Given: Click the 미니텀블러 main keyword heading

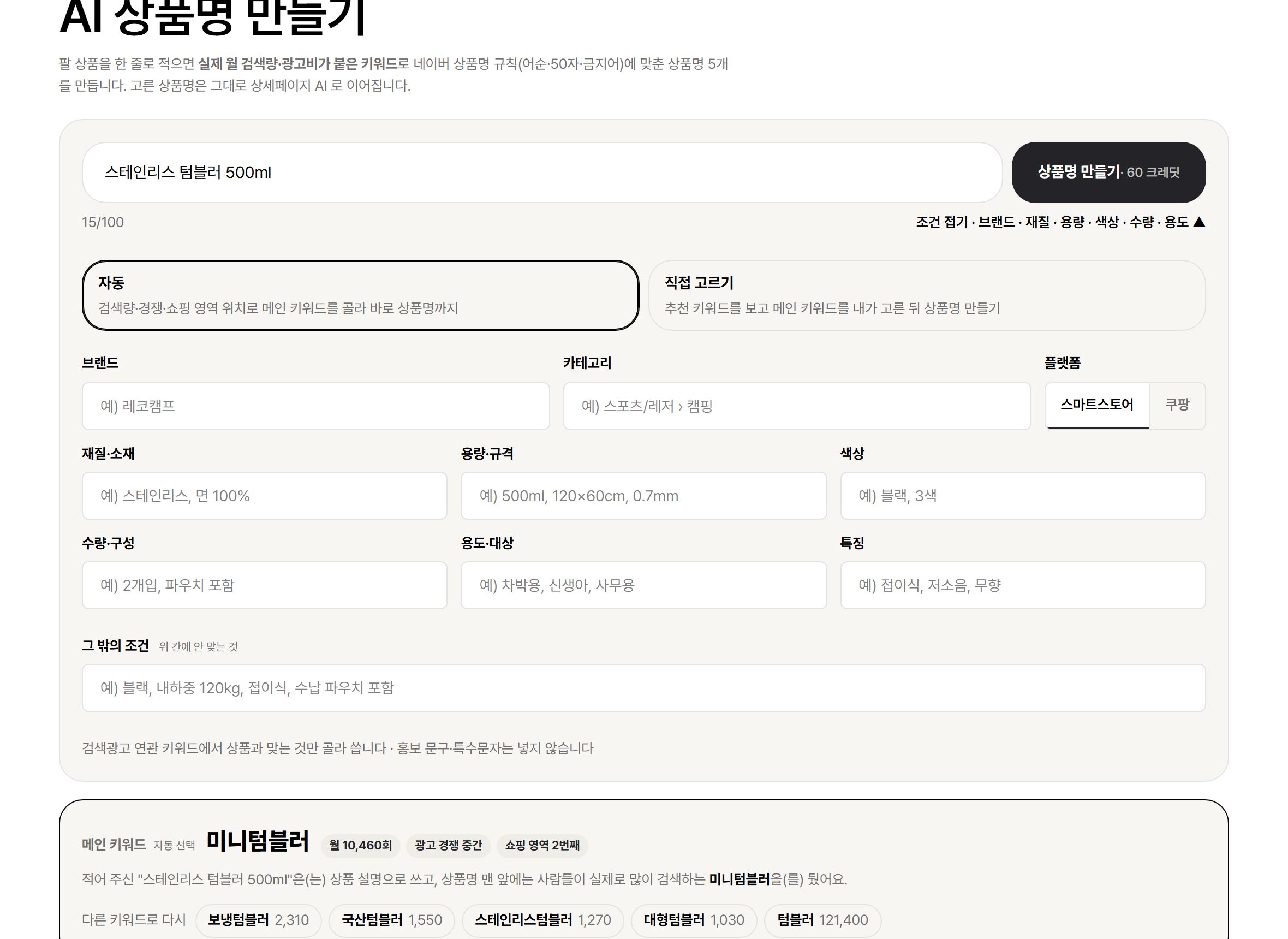Looking at the screenshot, I should pos(258,841).
